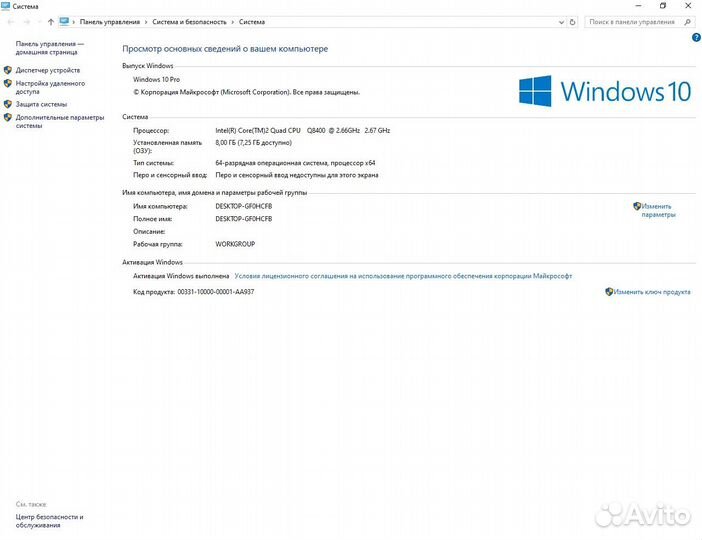Click the shield icon beside Защита системы
This screenshot has width=702, height=540.
[8, 104]
